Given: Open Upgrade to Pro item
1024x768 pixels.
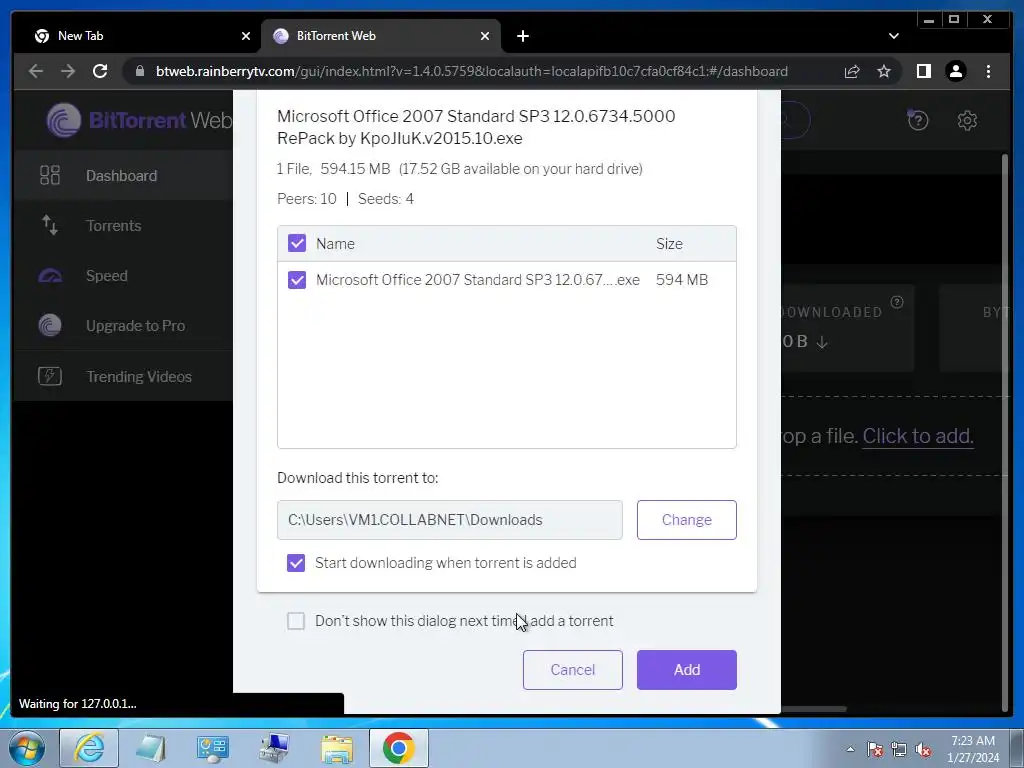Looking at the screenshot, I should [123, 325].
